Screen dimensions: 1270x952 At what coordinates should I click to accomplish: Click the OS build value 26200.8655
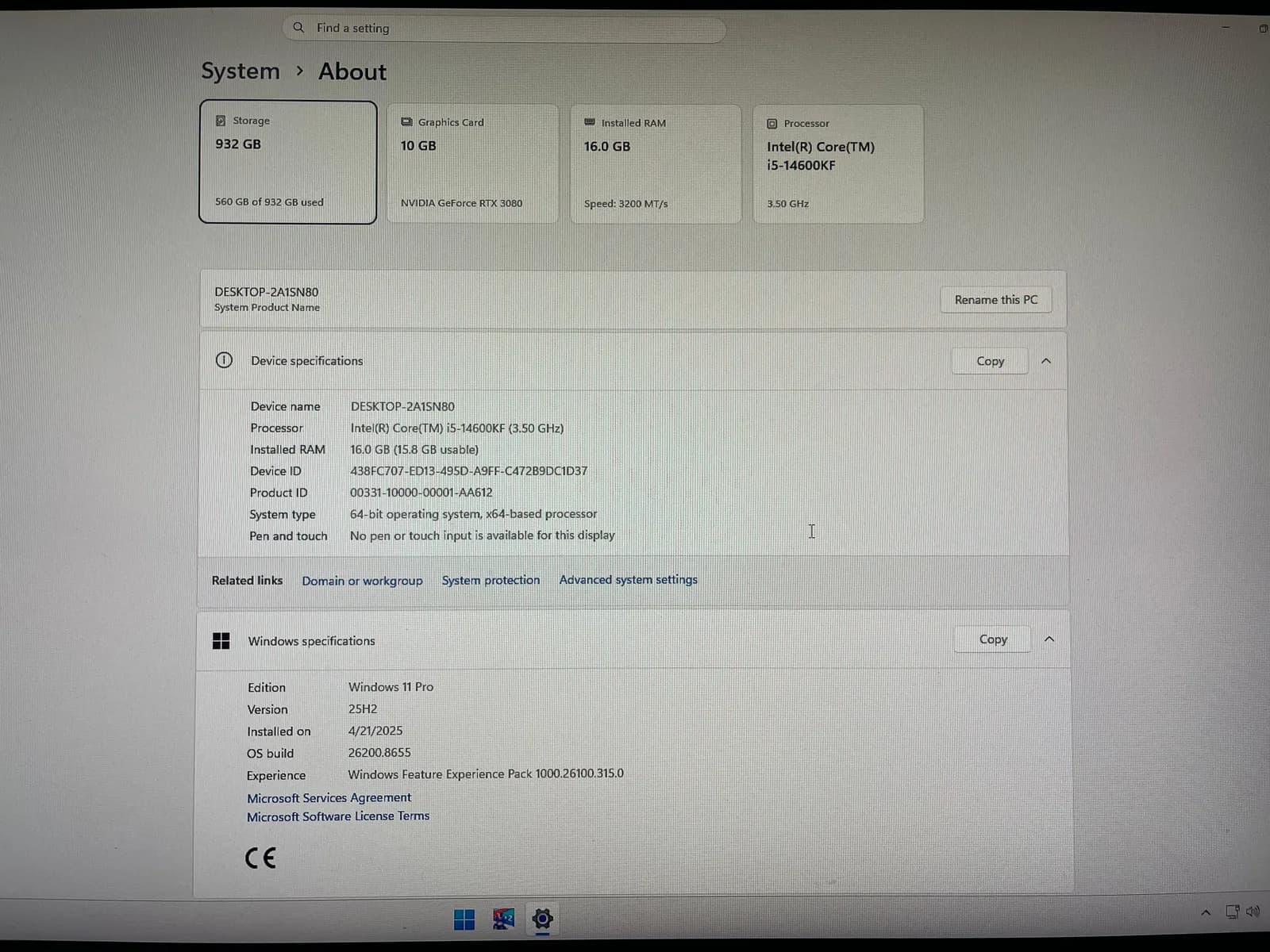point(379,753)
